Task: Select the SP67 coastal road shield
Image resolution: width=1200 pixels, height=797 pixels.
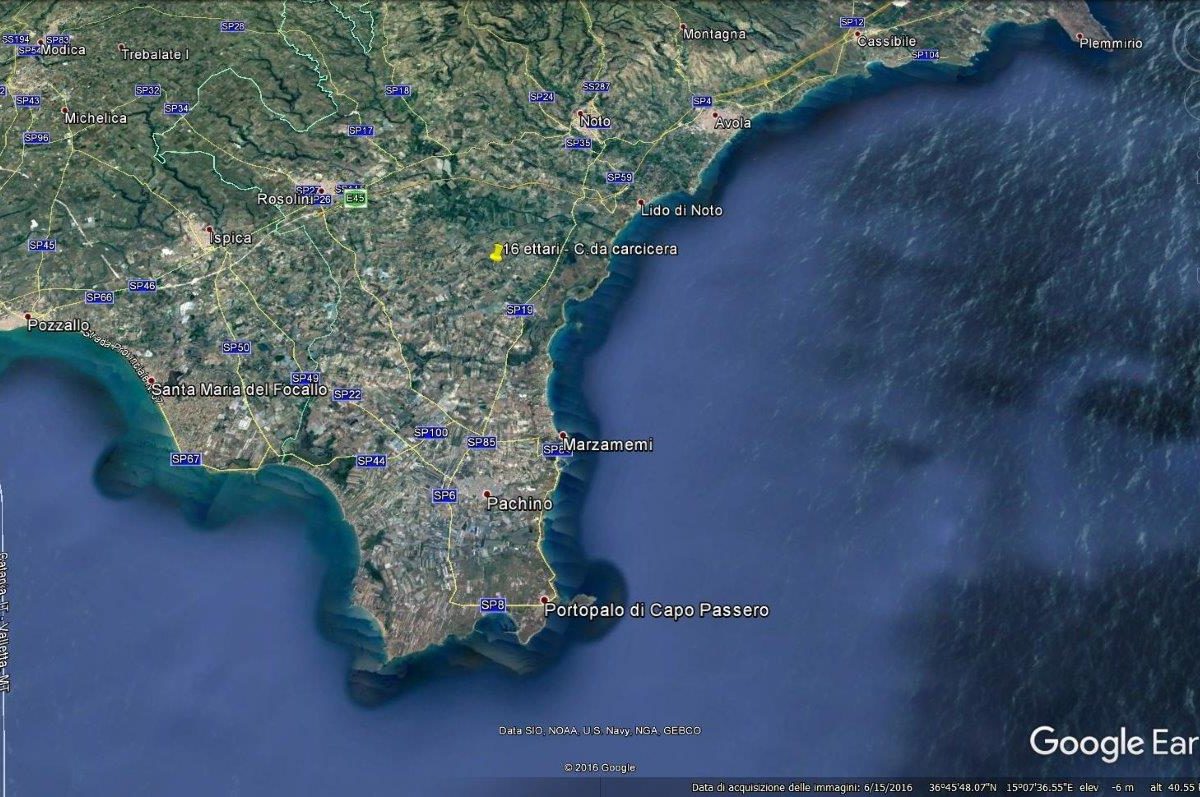Action: pyautogui.click(x=186, y=459)
